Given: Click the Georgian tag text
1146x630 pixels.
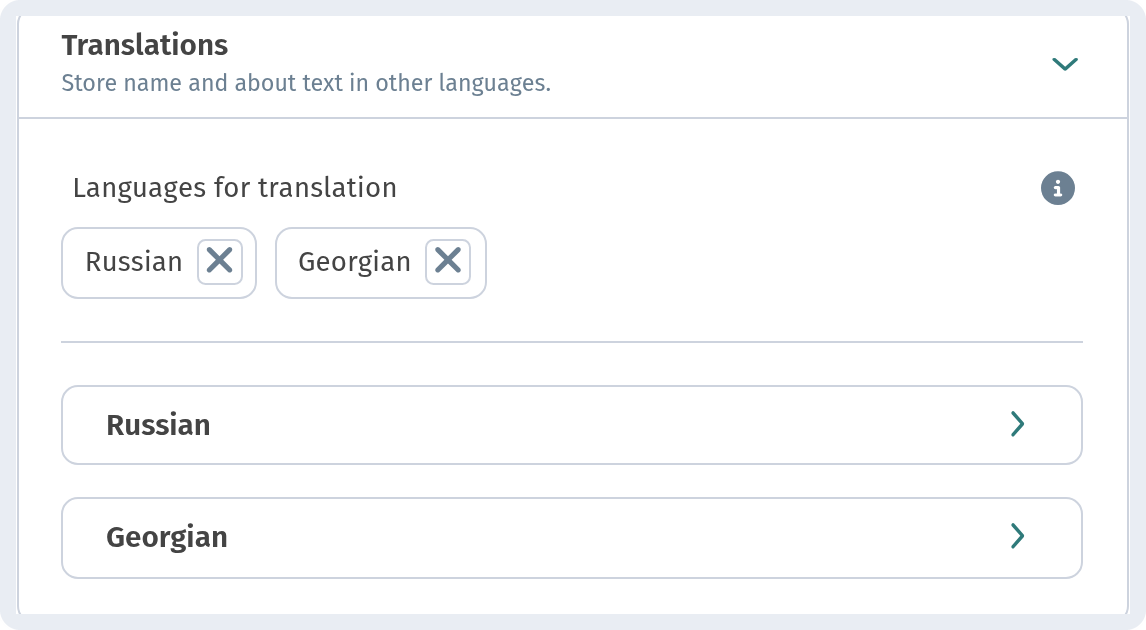Looking at the screenshot, I should pos(354,262).
